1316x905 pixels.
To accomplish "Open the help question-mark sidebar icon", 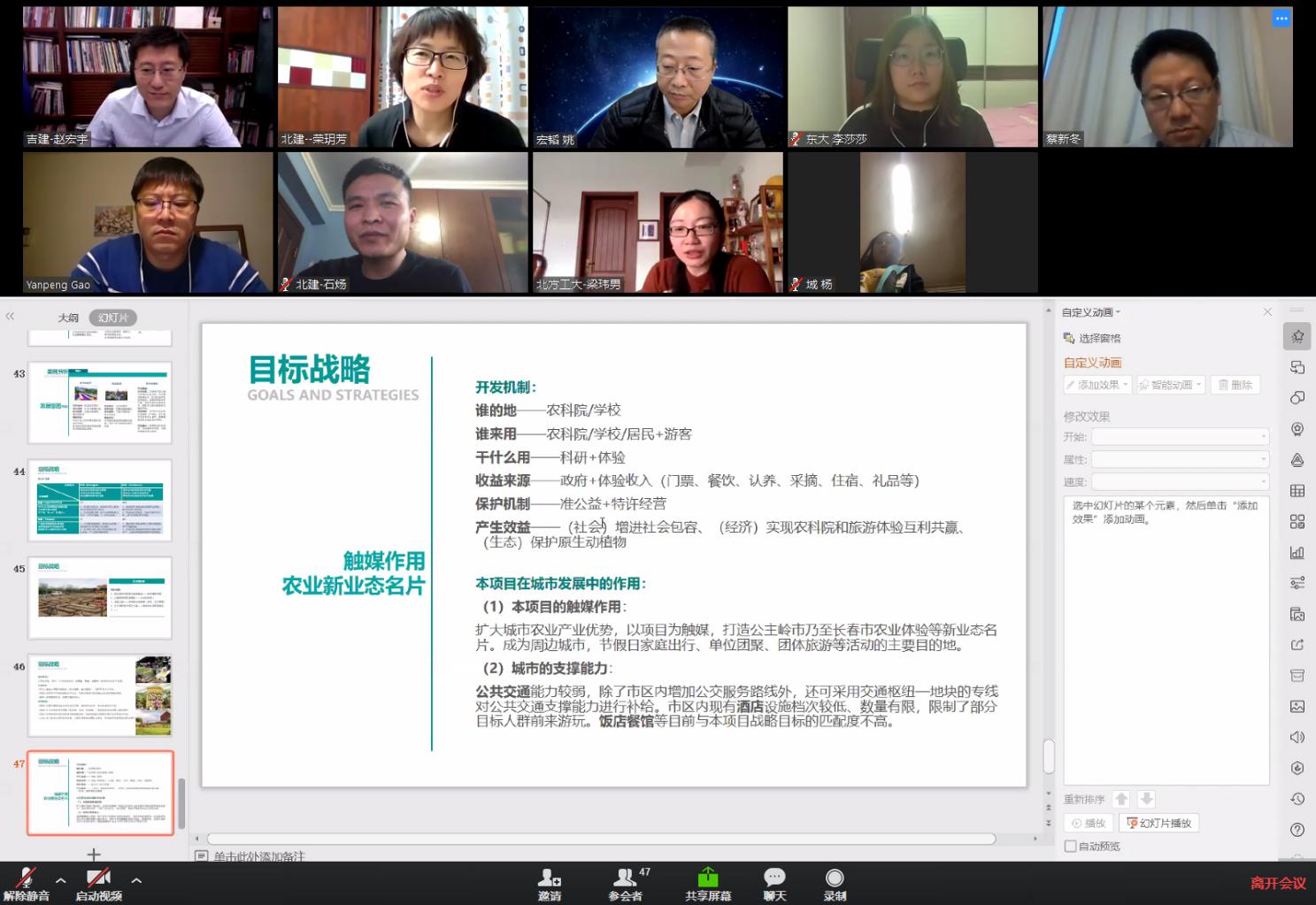I will tap(1297, 829).
